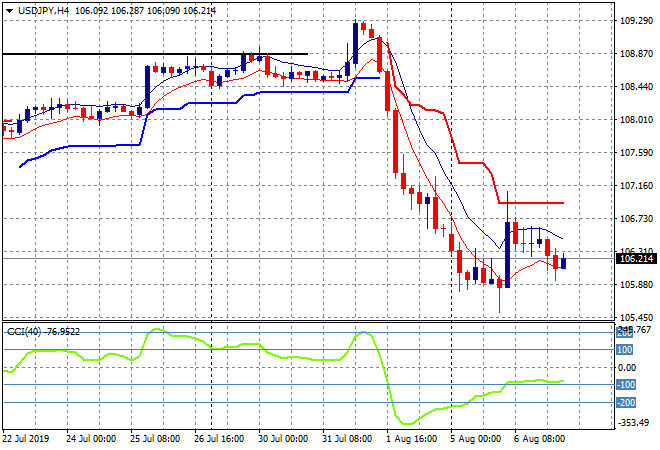
Task: Select the black horizontal resistance line
Action: pos(155,54)
